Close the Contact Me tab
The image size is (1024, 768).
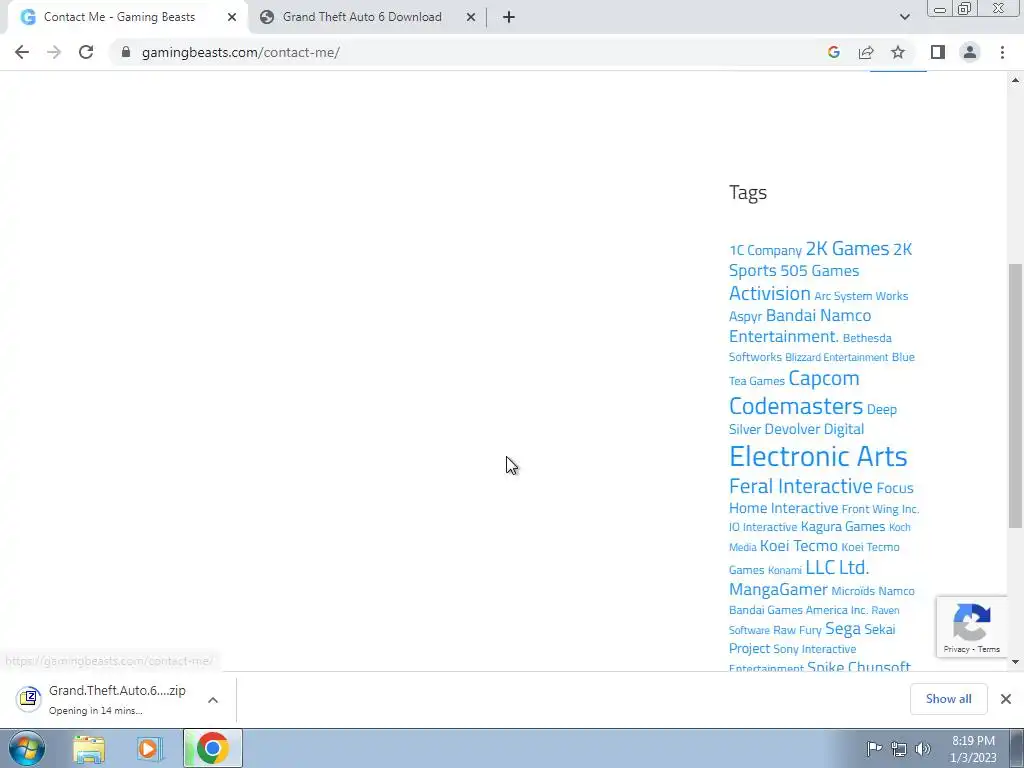click(232, 17)
